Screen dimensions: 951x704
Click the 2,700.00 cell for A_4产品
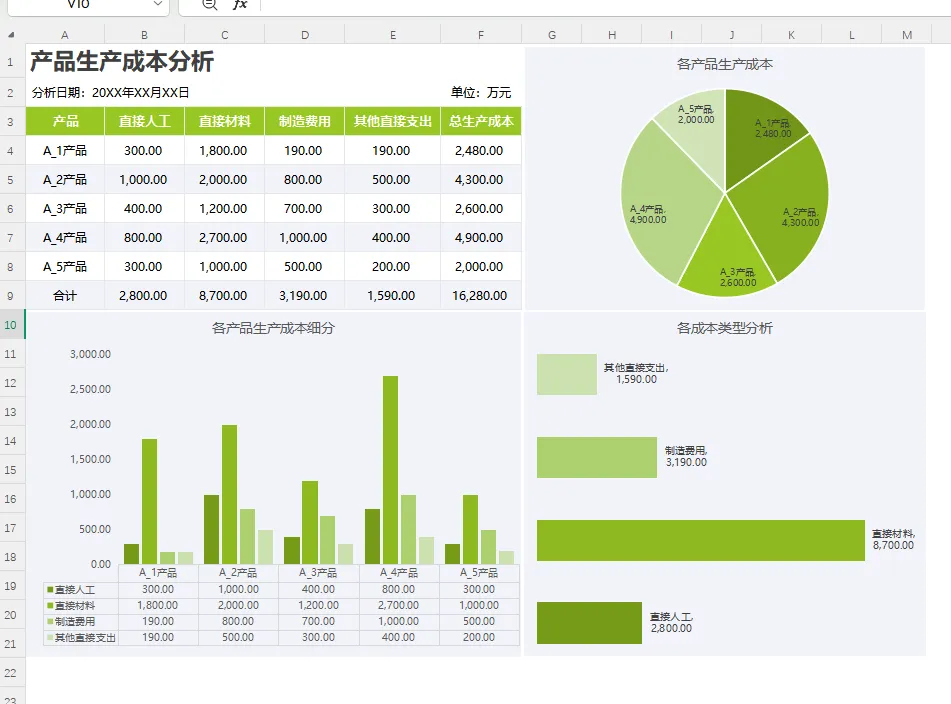(224, 238)
